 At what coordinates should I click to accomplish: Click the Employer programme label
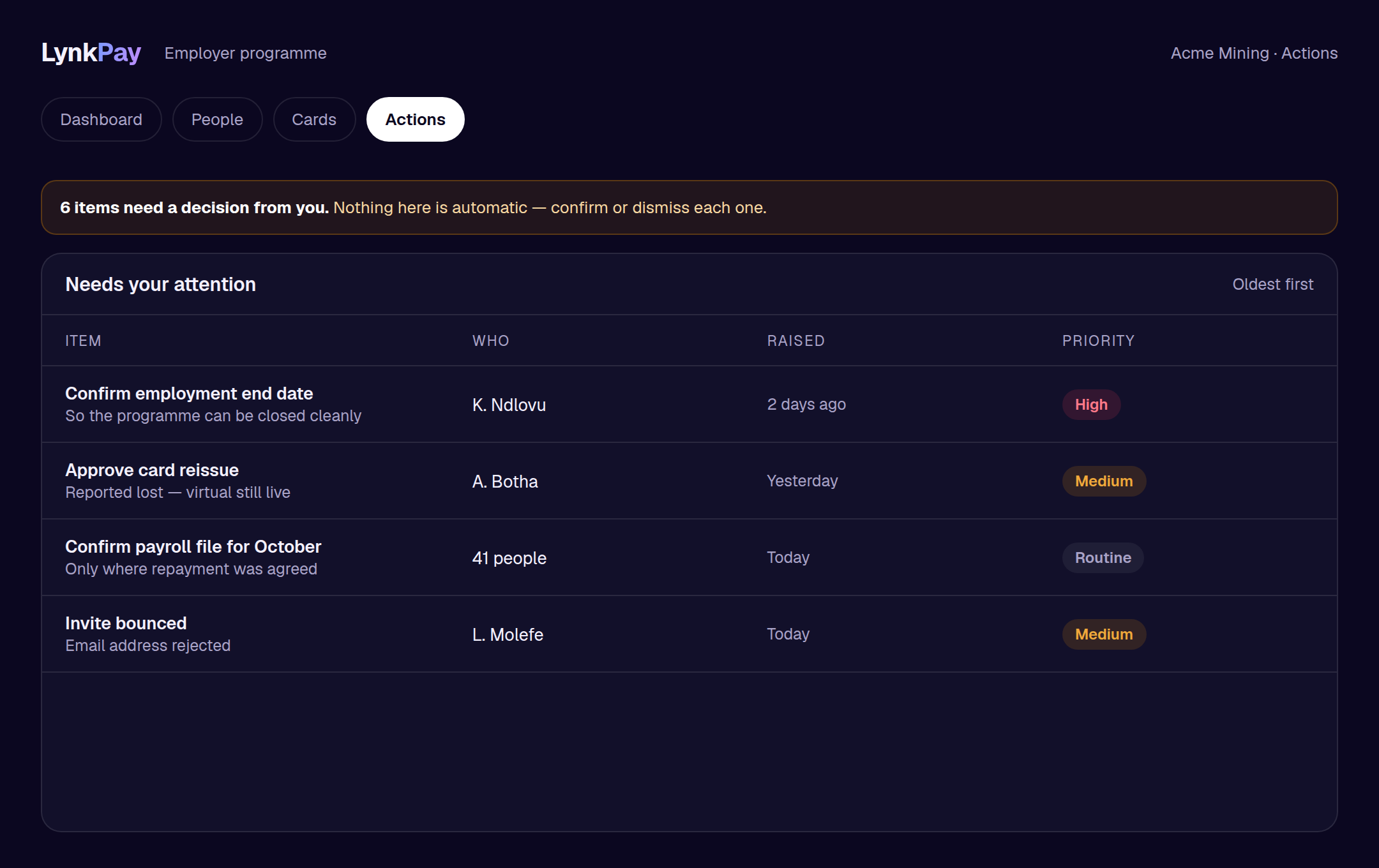point(245,53)
